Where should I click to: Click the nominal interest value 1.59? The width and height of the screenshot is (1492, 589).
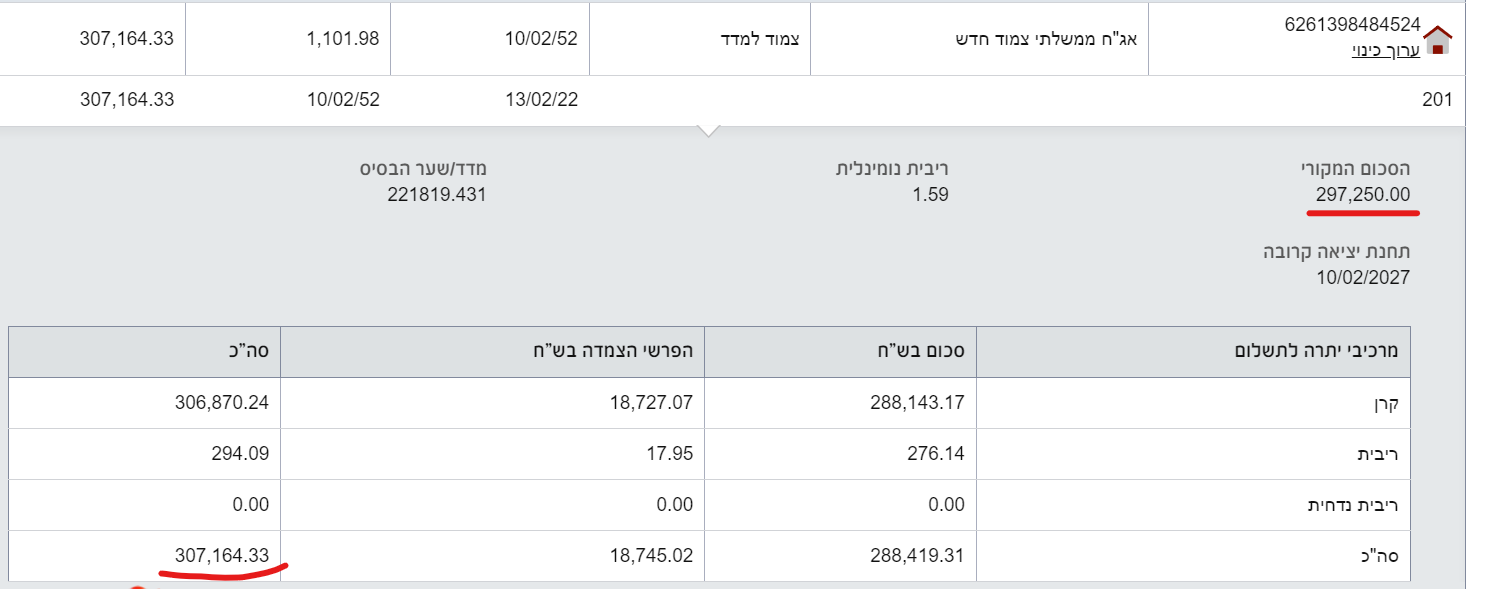pyautogui.click(x=931, y=195)
